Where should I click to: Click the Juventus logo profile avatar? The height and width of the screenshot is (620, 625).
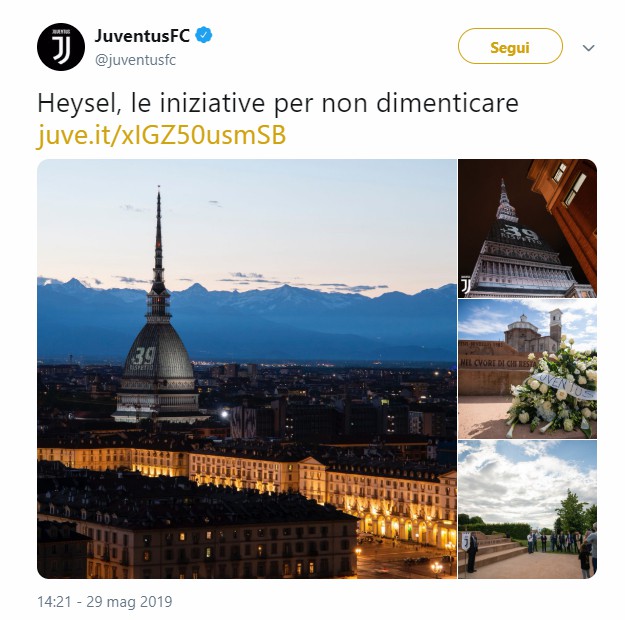(61, 47)
